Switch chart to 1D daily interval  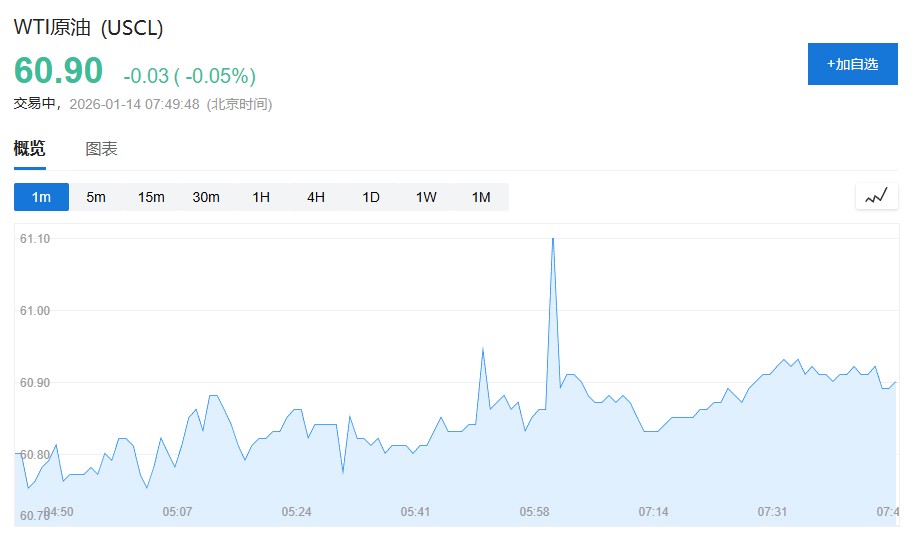coord(371,197)
